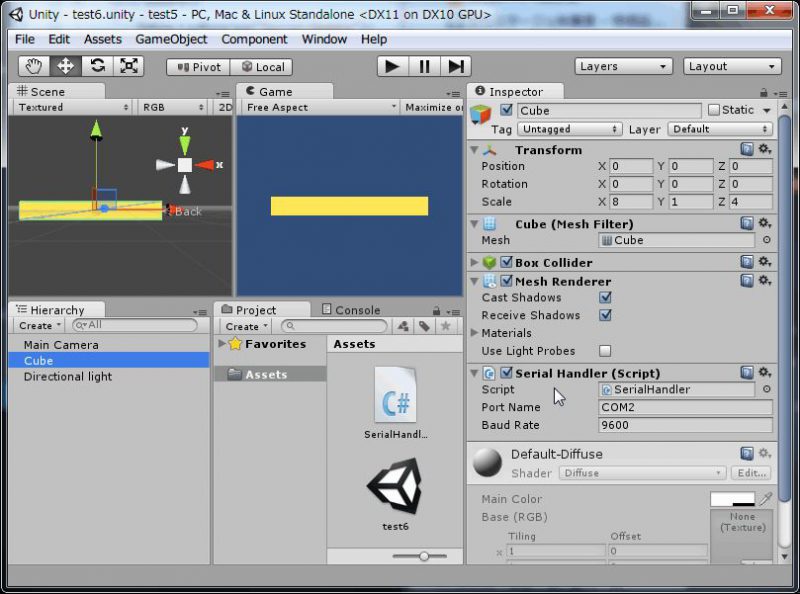Enable the Use Light Probes checkbox
This screenshot has width=800, height=594.
pos(607,351)
